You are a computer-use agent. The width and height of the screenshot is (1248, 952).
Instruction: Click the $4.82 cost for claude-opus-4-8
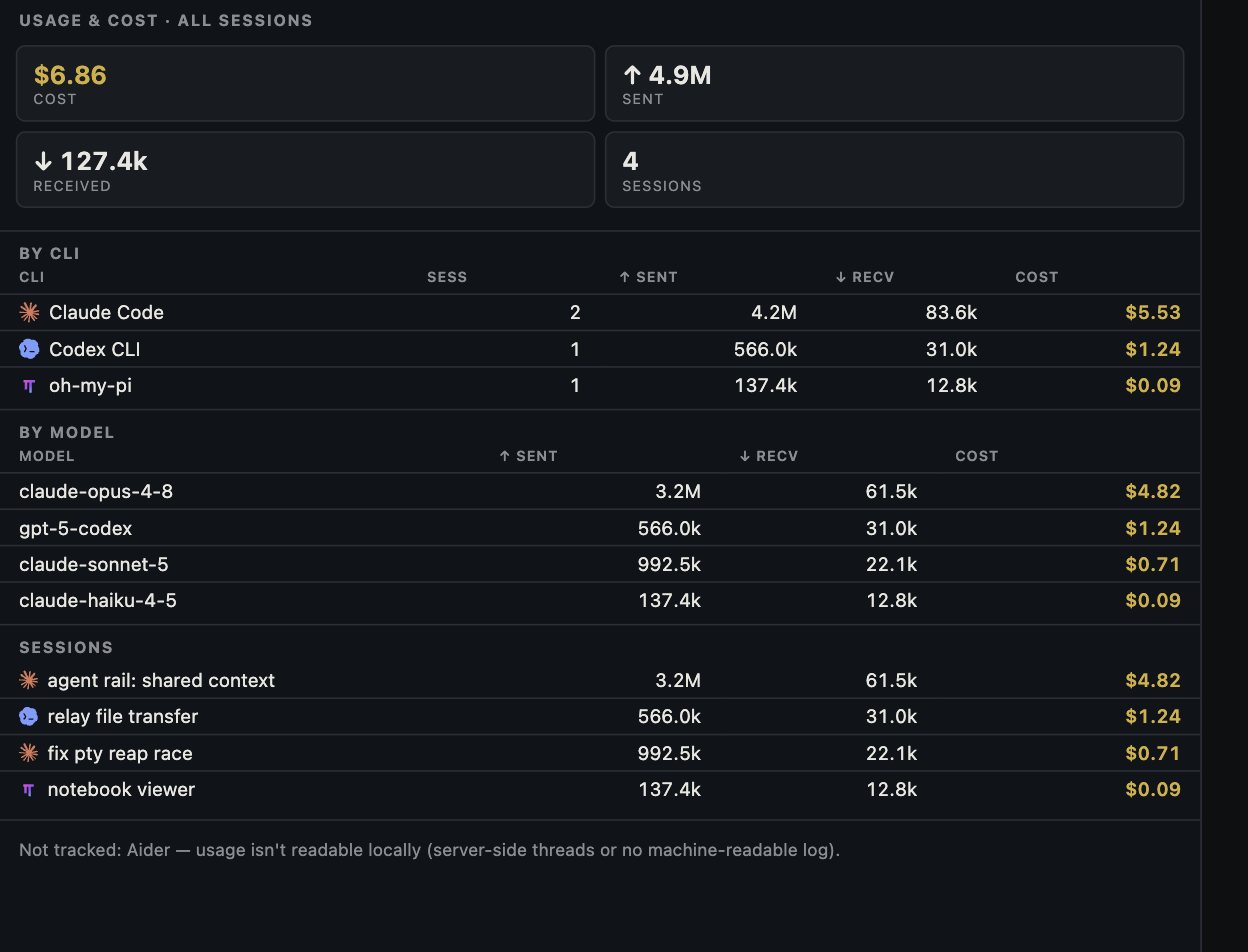(1153, 491)
